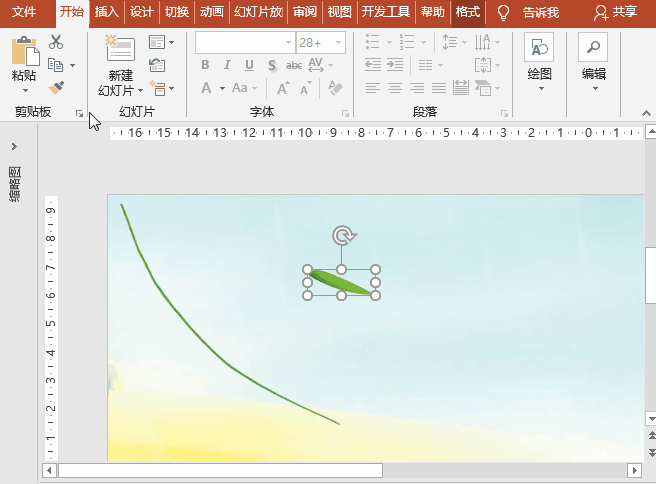Toggle text Shadow formatting

272,65
